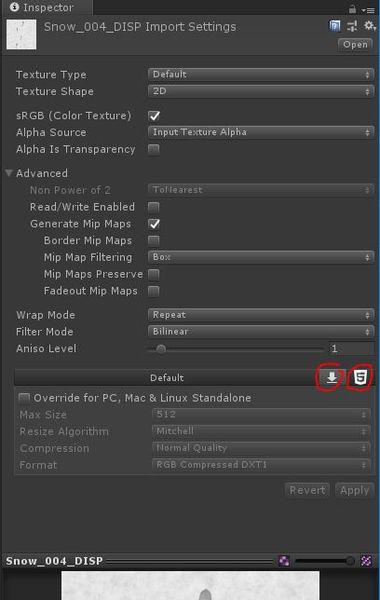380x600 pixels.
Task: Click the Inspector tab info icon
Action: tap(14, 7)
